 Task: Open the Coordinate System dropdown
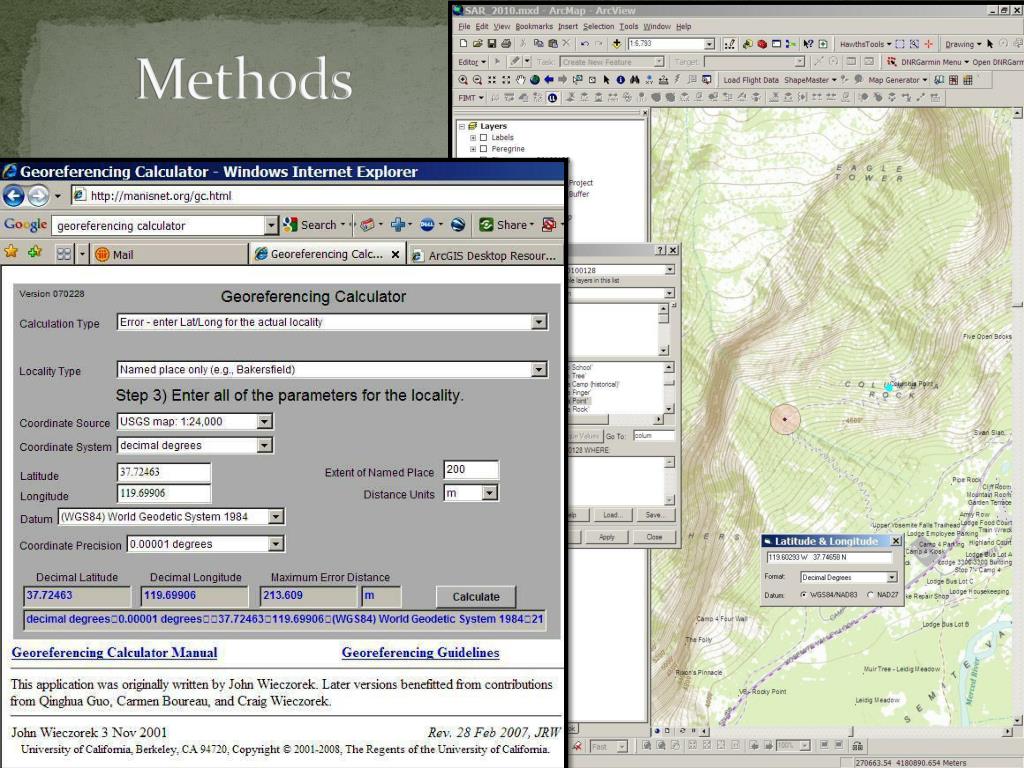click(264, 445)
